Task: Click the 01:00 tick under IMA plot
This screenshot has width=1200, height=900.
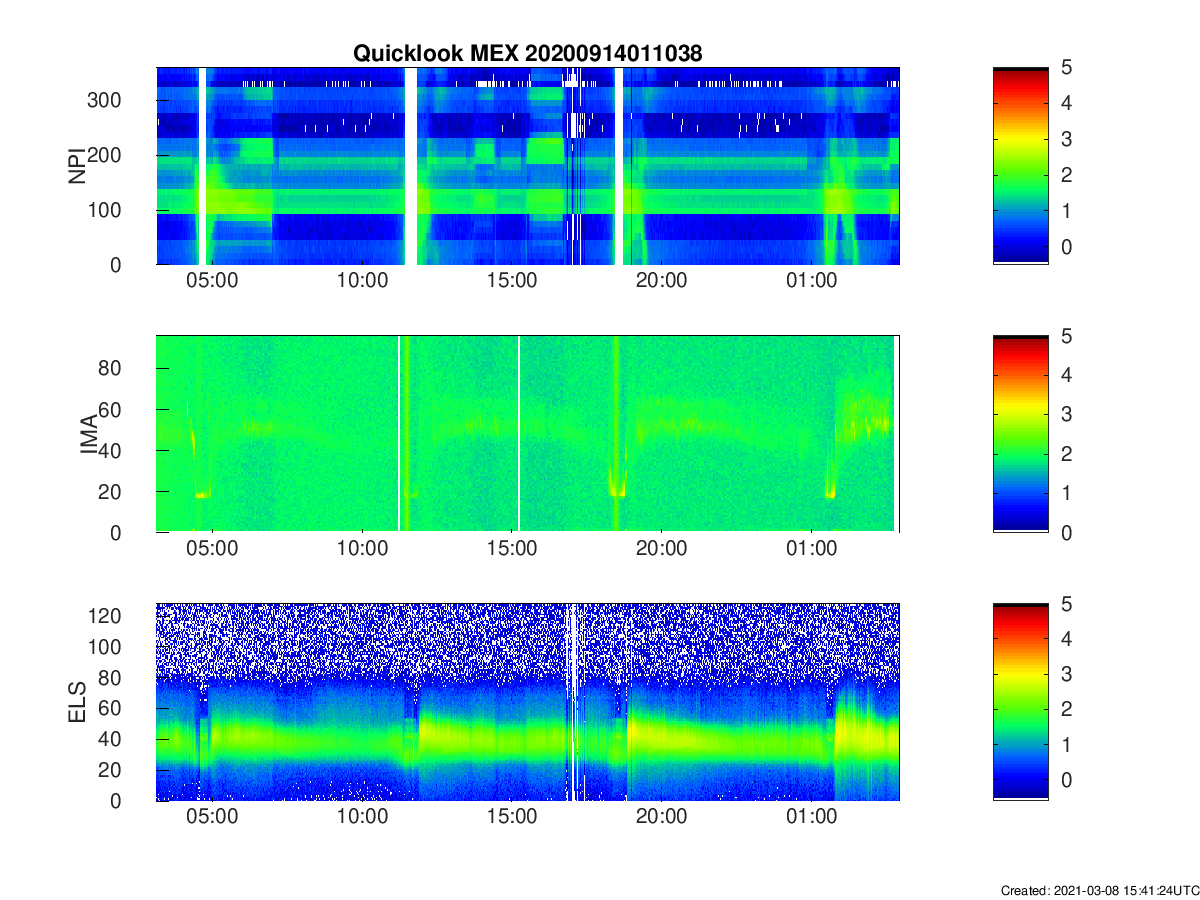Action: [811, 550]
